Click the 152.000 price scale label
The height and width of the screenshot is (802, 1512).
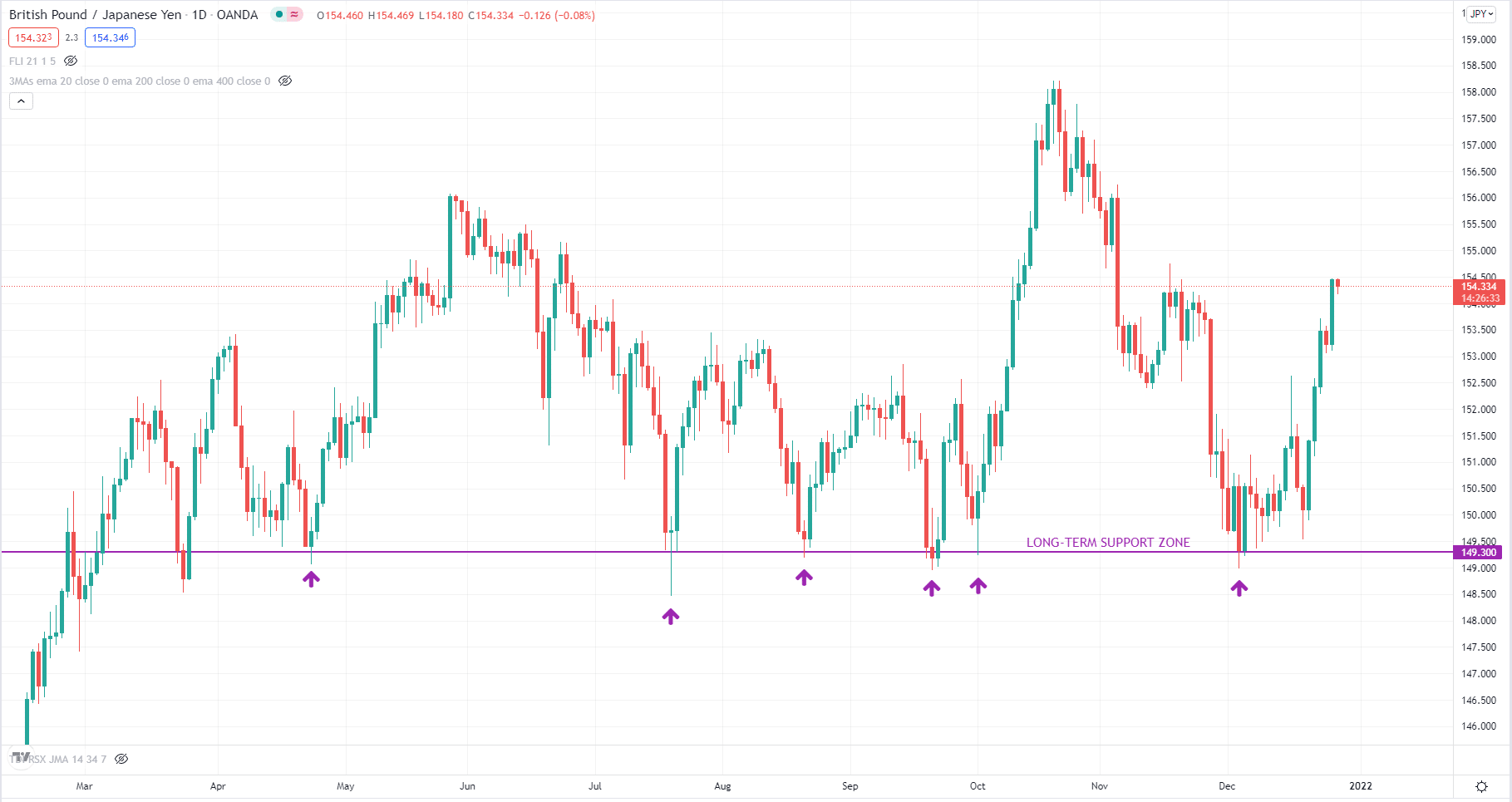(1479, 410)
